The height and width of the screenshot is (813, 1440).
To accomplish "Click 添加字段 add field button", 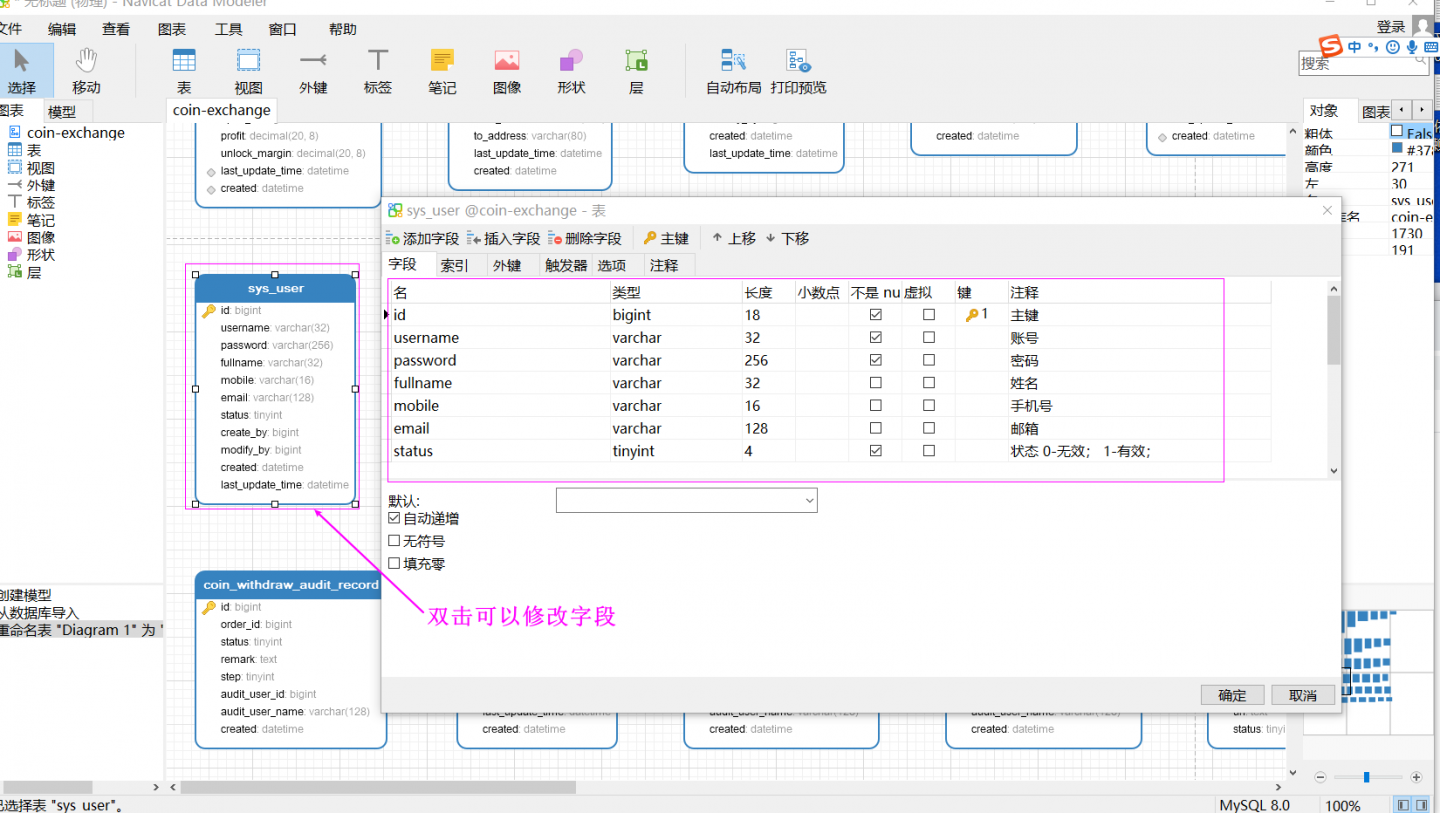I will tap(422, 239).
